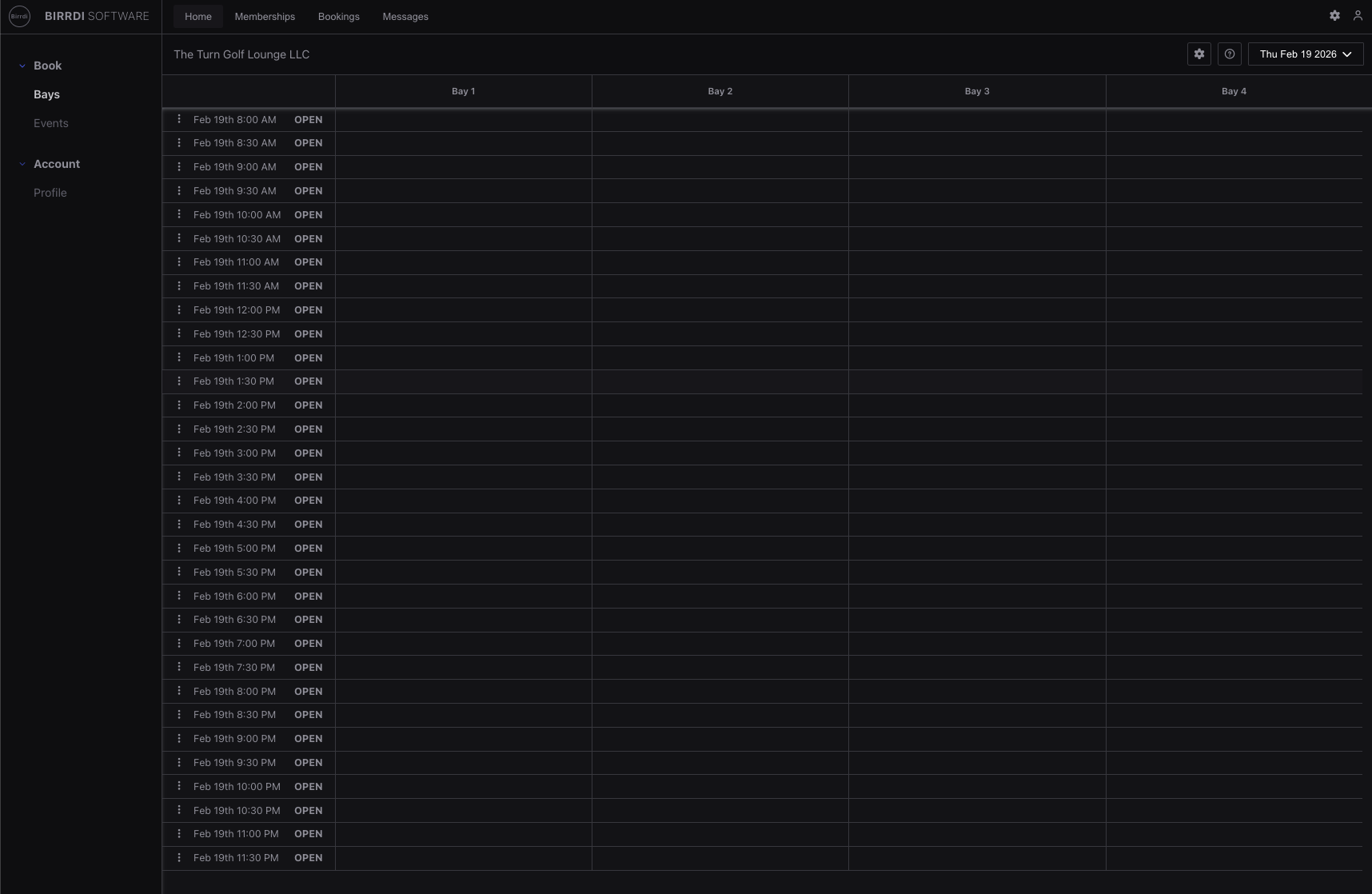Open the Thu Feb 19 2026 date dropdown
This screenshot has height=894, width=1372.
[x=1305, y=54]
